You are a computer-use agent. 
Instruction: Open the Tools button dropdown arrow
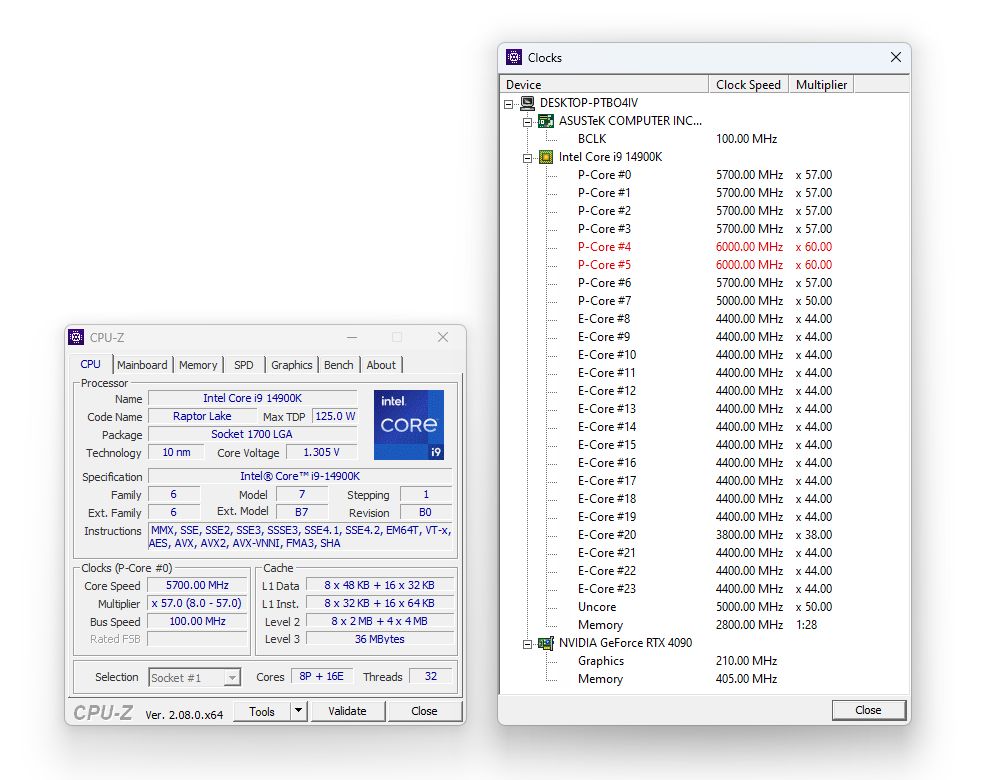click(x=298, y=710)
